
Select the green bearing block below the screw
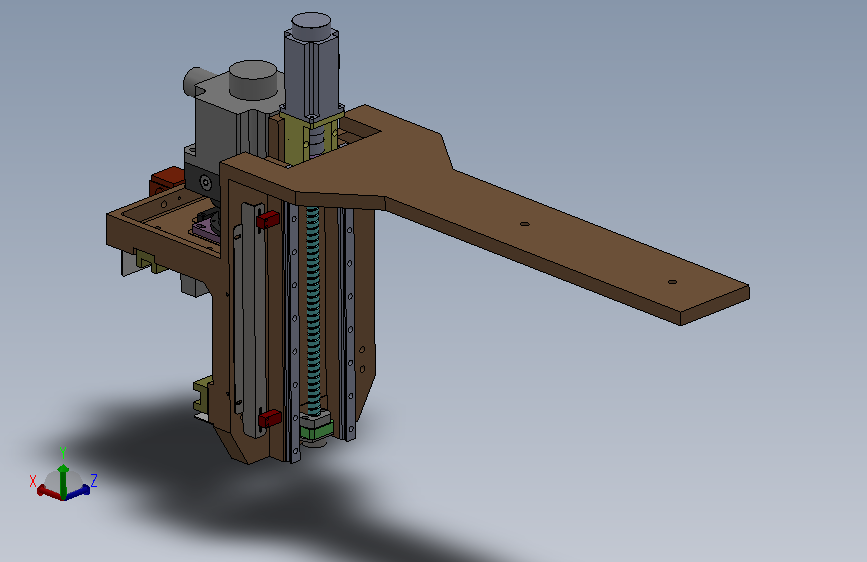click(316, 428)
